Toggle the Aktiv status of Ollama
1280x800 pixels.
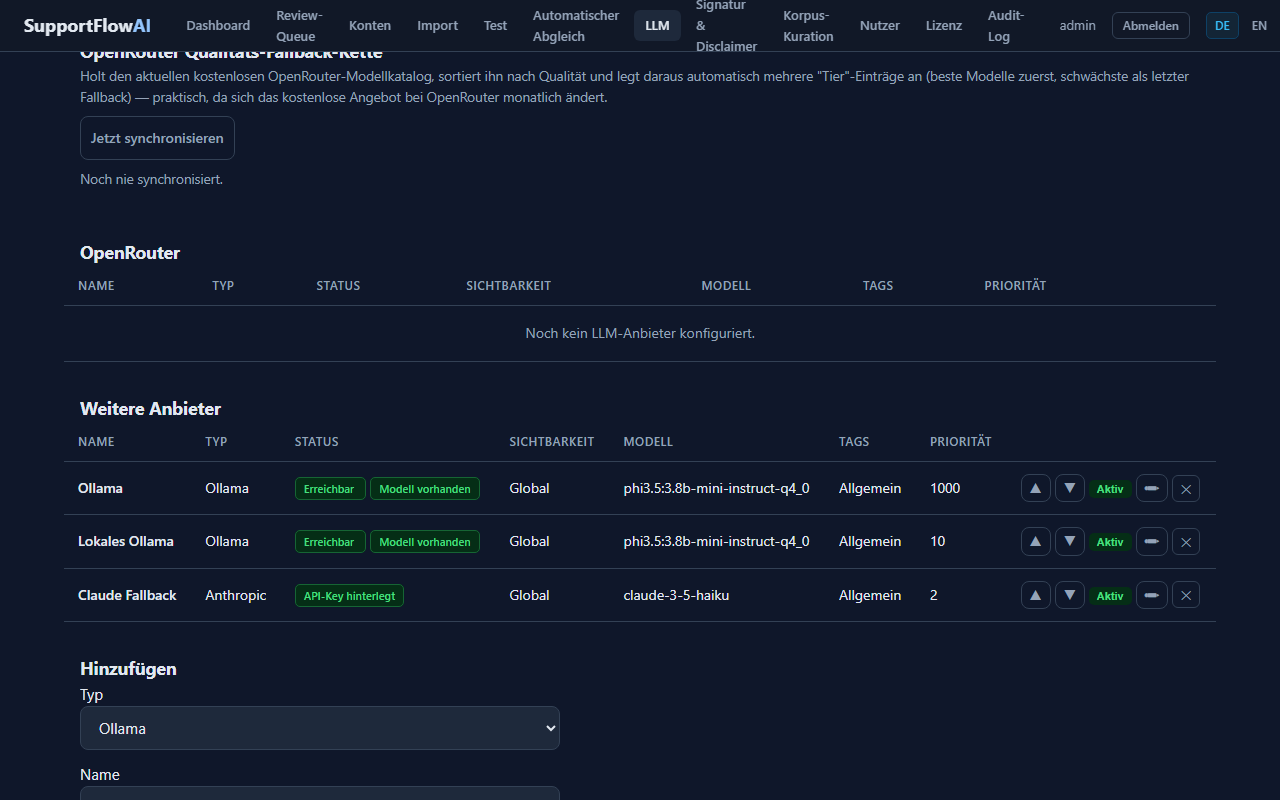coord(1110,489)
